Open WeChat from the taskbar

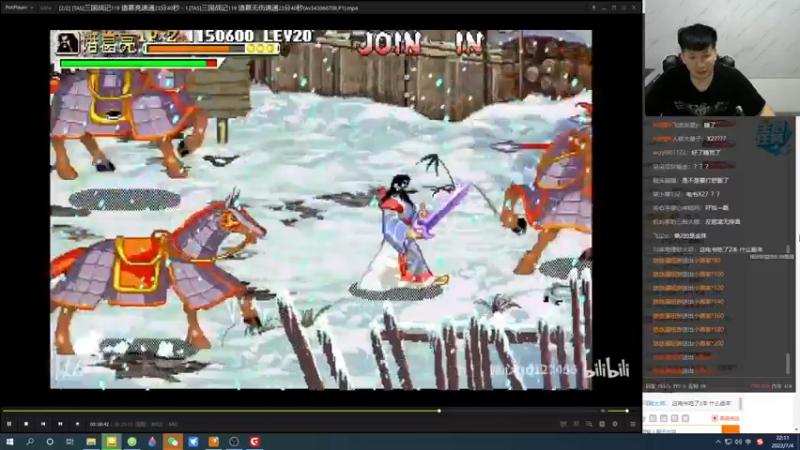(172, 442)
